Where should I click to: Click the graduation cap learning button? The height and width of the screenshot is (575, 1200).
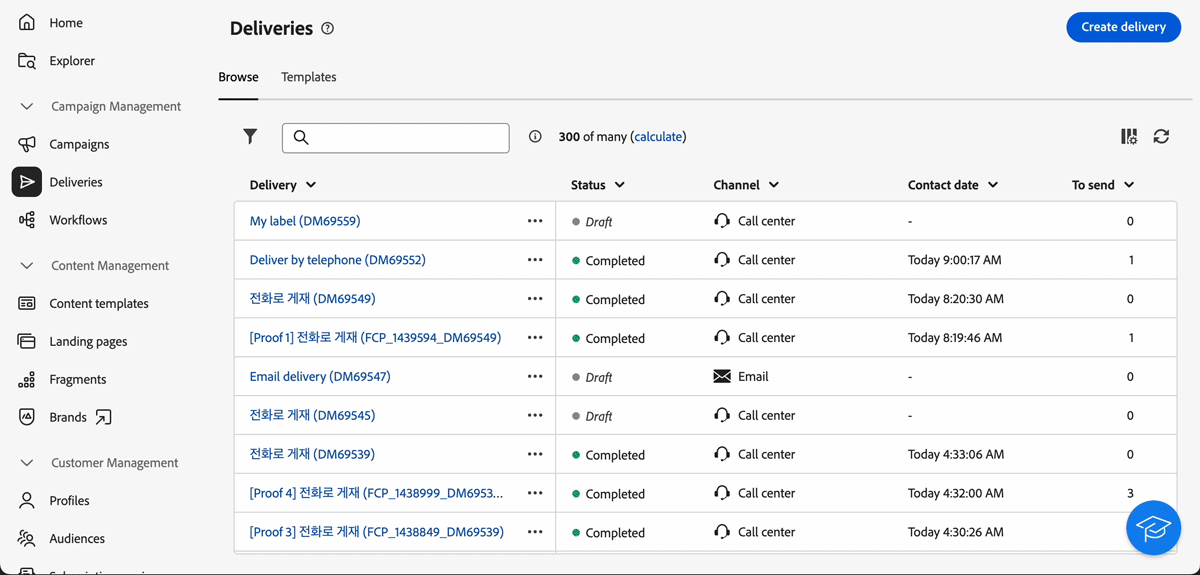pyautogui.click(x=1153, y=528)
